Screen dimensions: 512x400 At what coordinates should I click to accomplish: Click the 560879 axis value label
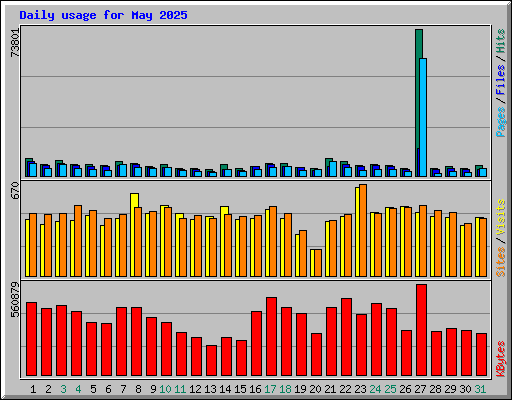coord(15,300)
